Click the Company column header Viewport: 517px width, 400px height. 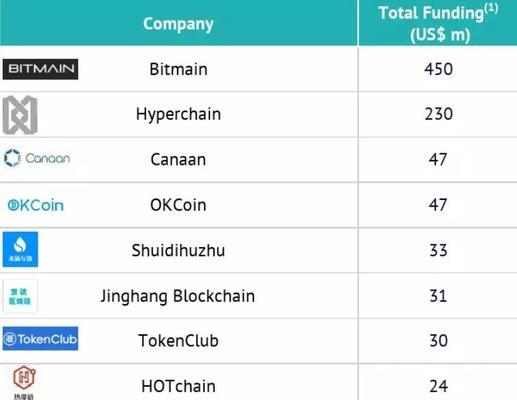pos(178,24)
